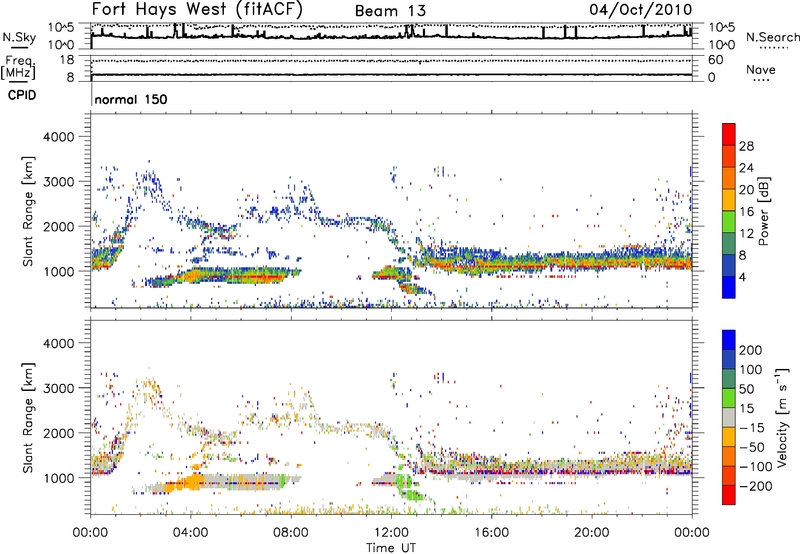Click the power scale value '4'
Viewport: 800px width, 554px height.
coord(742,277)
